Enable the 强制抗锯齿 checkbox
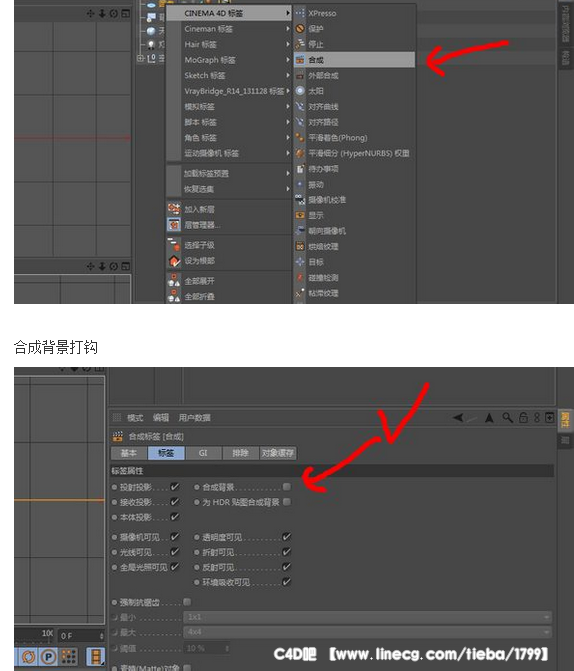This screenshot has width=574, height=671. click(187, 602)
